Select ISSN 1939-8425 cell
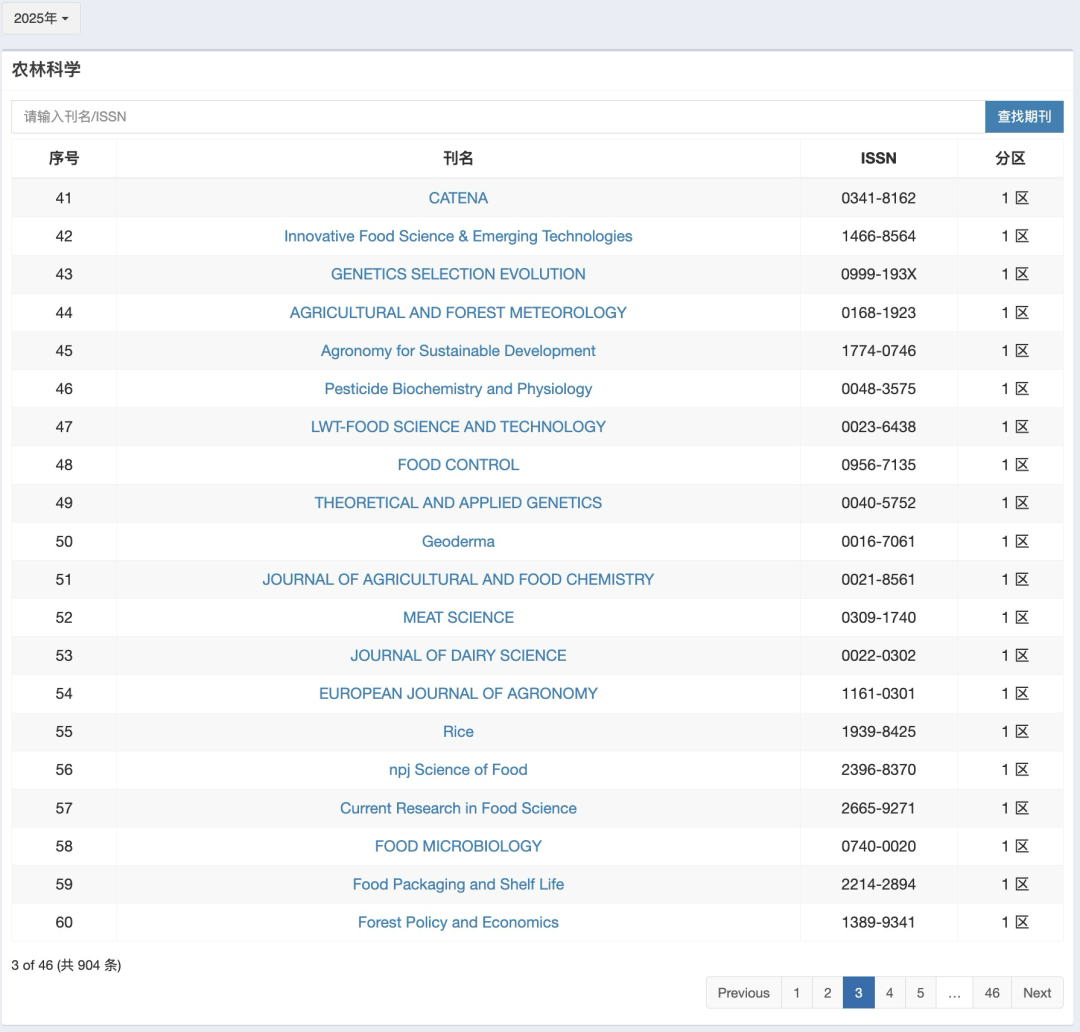This screenshot has width=1080, height=1032. (878, 732)
